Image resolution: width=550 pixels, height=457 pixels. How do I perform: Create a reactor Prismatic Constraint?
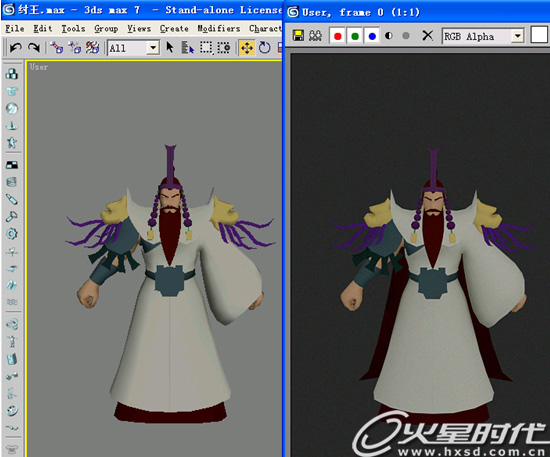click(12, 393)
